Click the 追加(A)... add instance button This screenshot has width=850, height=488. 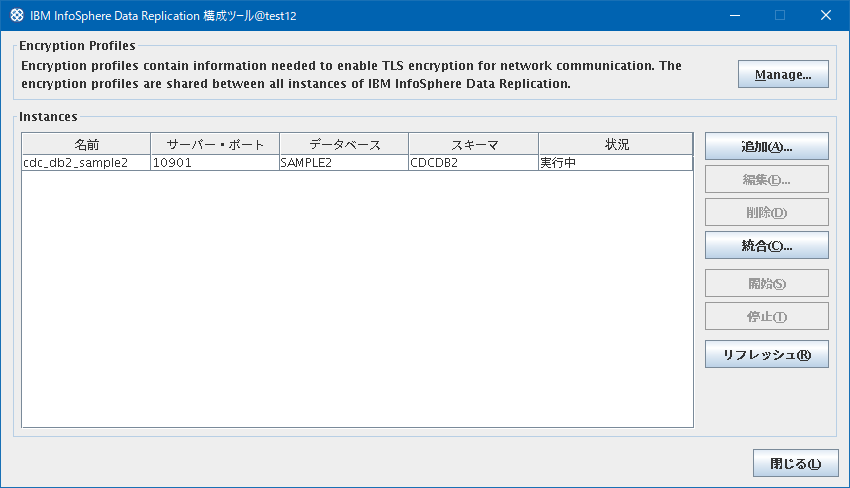pos(767,146)
